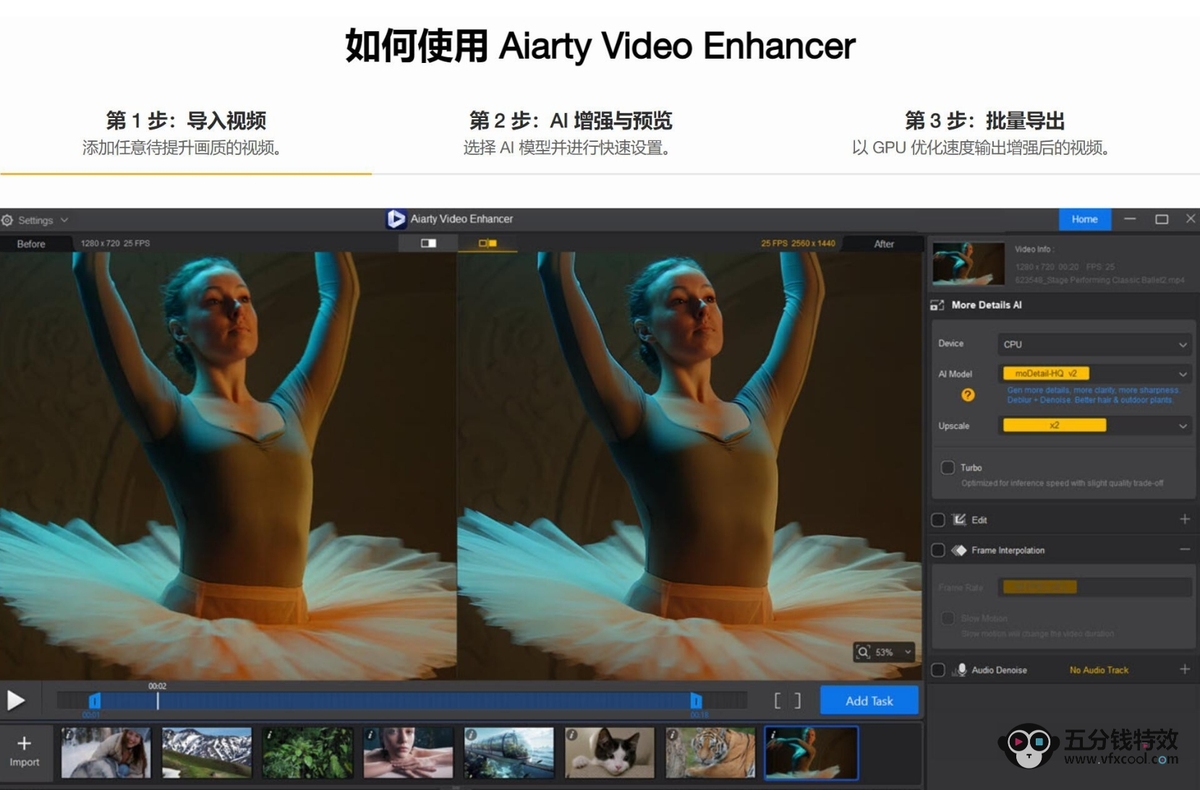Toggle the Slow Motion checkbox
Image resolution: width=1200 pixels, height=790 pixels.
point(947,618)
